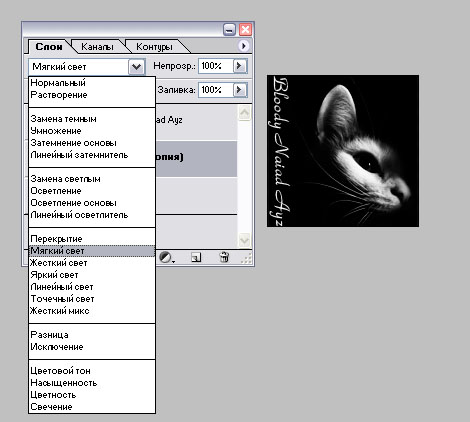Minimize the Layers palette window

coord(229,30)
